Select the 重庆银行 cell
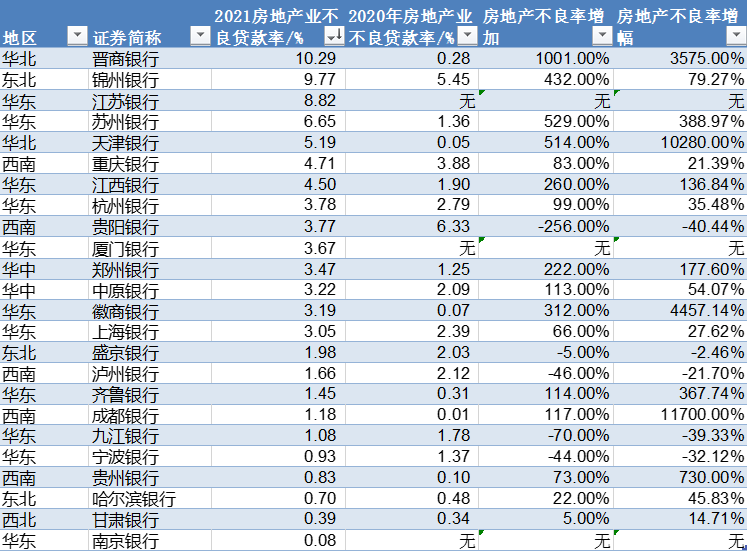Image resolution: width=747 pixels, height=554 pixels. click(x=150, y=163)
